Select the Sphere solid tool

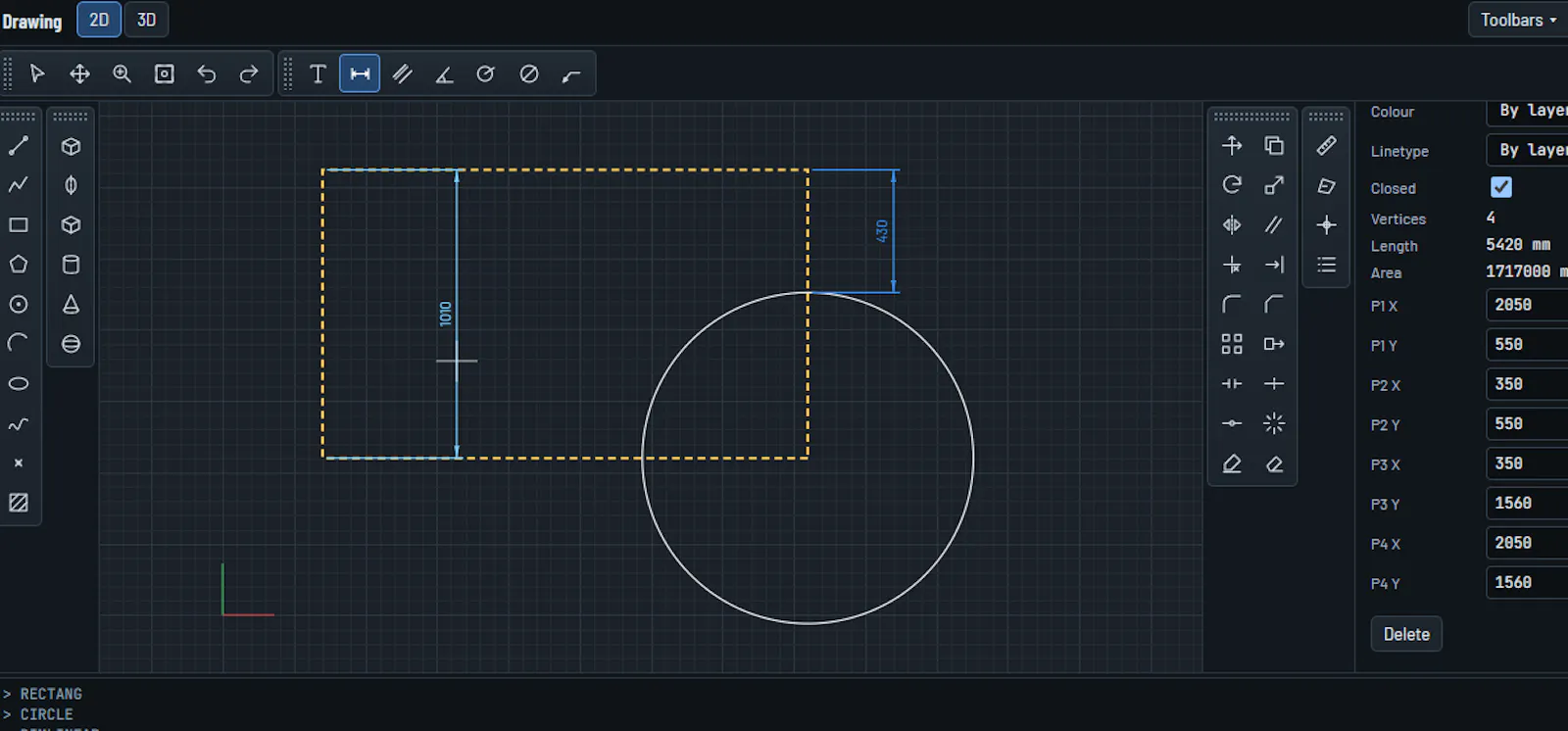click(71, 344)
